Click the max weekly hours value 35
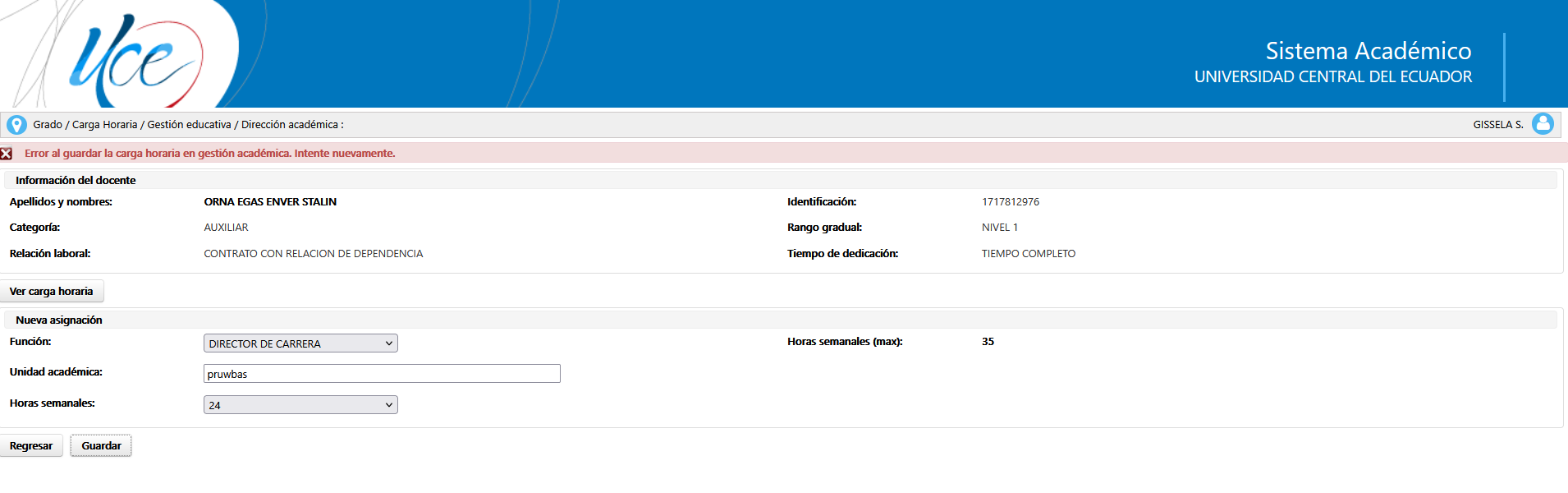The height and width of the screenshot is (493, 1568). [x=988, y=342]
